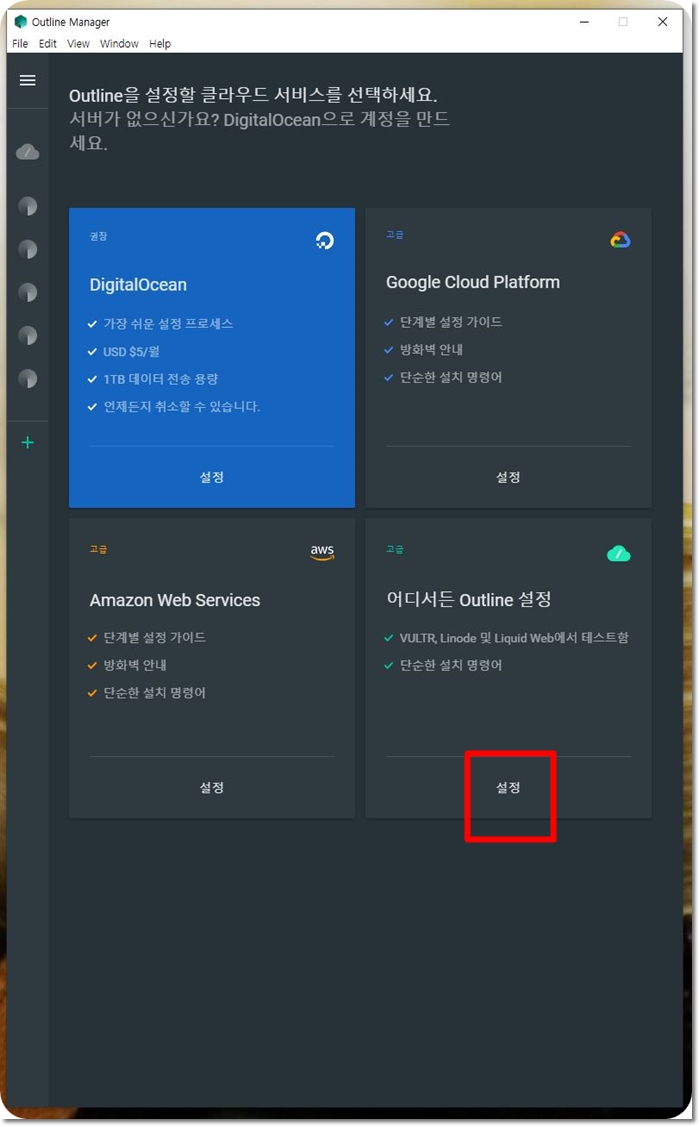Viewport: 700px width, 1127px height.
Task: Click 단계별 설정 가이드 under Amazon Web Services
Action: point(155,637)
